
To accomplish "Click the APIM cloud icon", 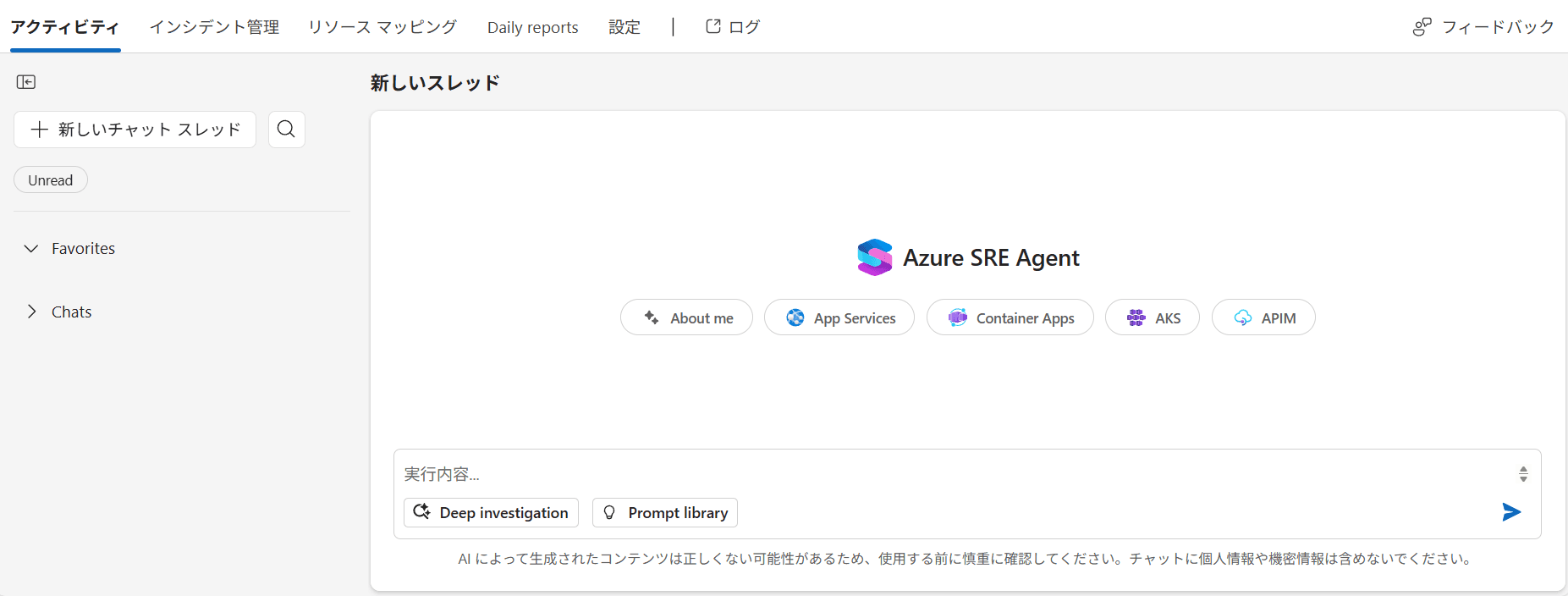I will 1243,317.
